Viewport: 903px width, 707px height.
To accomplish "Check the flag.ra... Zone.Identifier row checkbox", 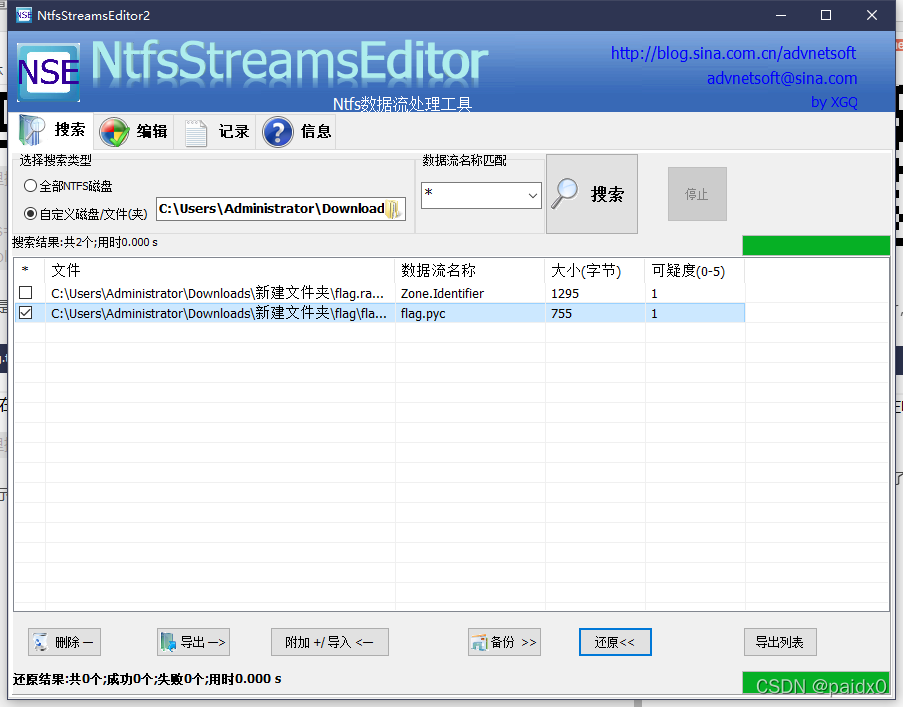I will 25,292.
